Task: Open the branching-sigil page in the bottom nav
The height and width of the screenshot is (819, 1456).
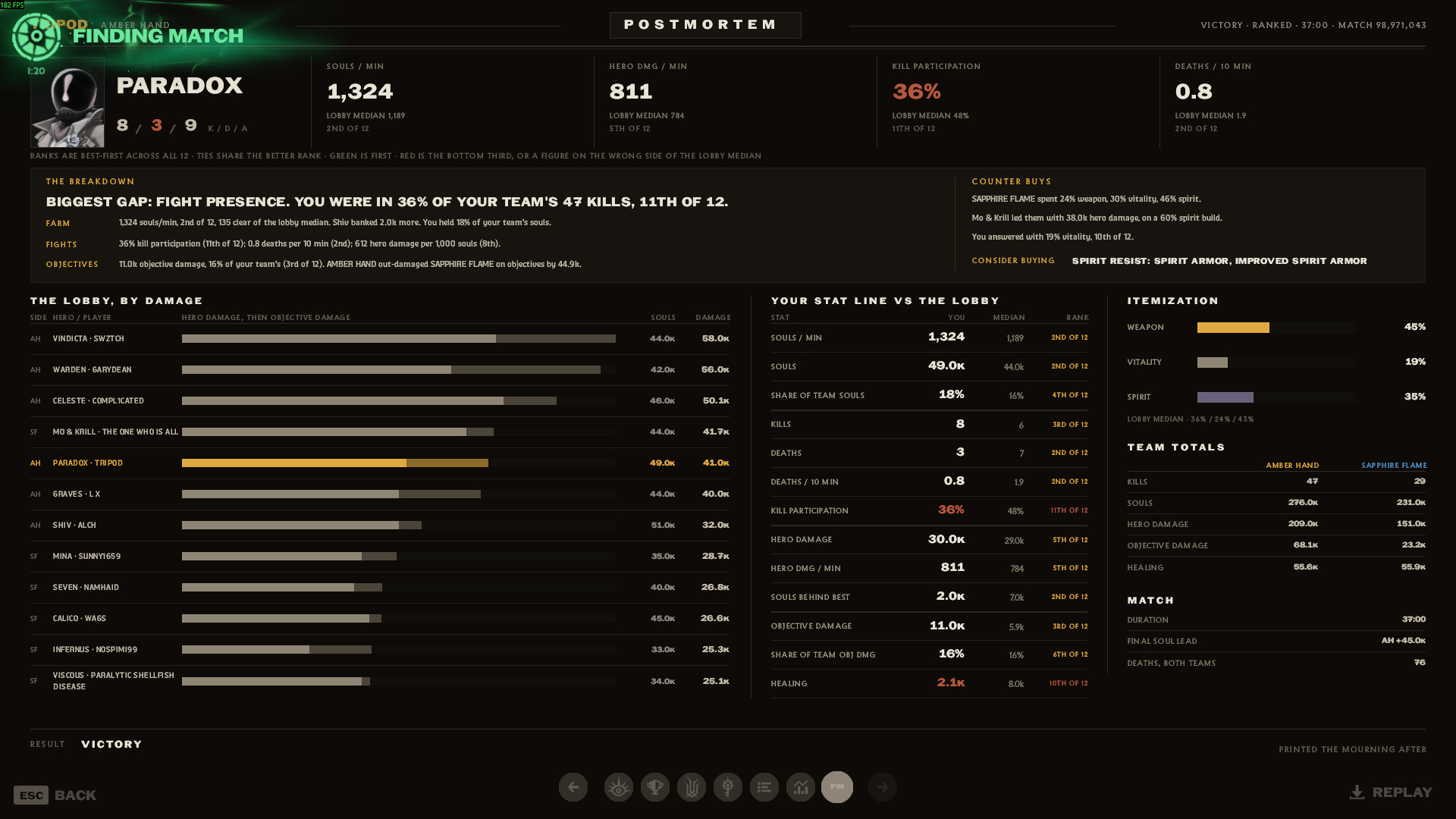Action: [692, 787]
